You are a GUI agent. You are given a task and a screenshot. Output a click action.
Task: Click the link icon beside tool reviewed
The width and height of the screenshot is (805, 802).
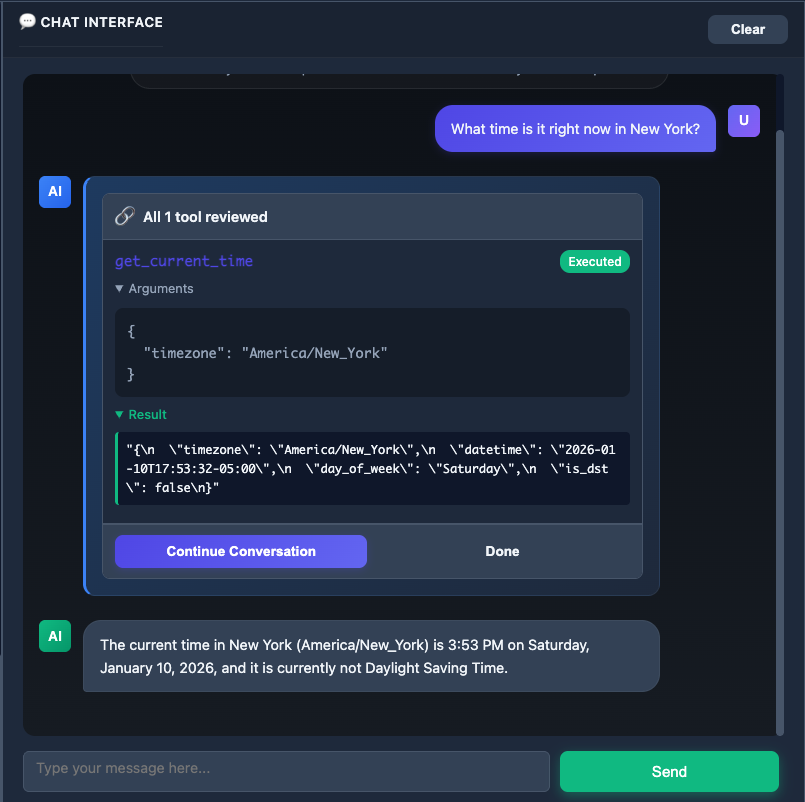pos(125,216)
